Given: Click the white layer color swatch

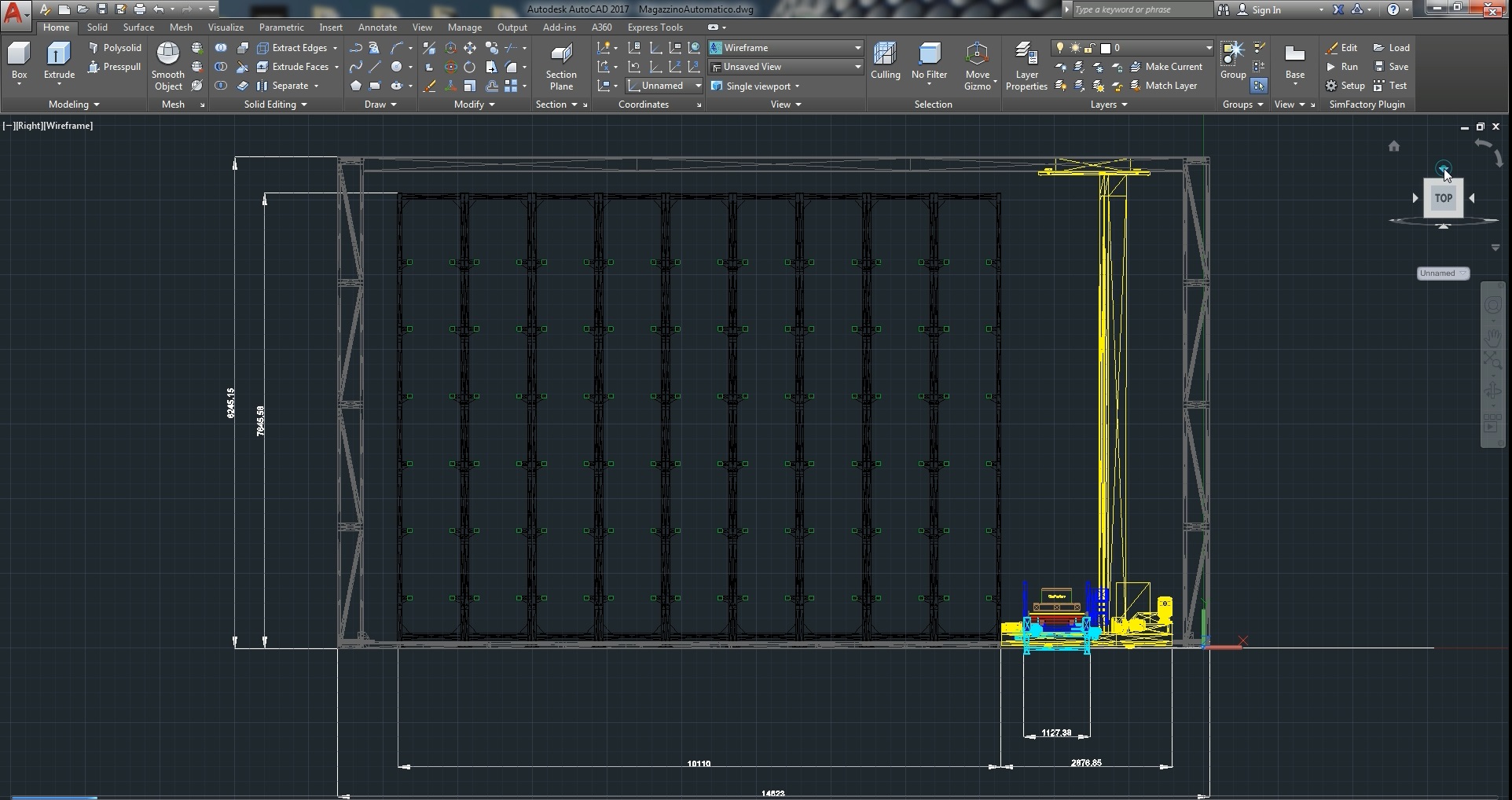Looking at the screenshot, I should pyautogui.click(x=1105, y=48).
